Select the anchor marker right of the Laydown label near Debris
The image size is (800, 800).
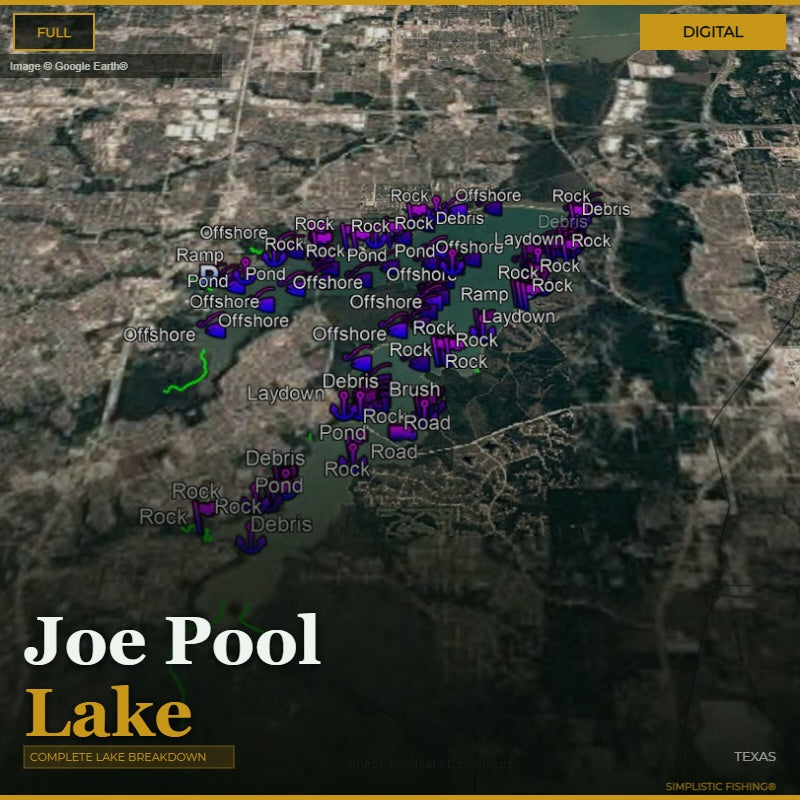343,408
